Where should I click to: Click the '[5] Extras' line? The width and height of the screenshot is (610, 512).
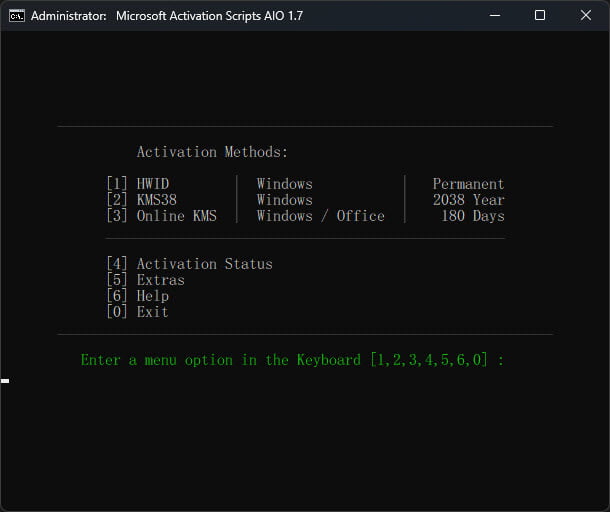(145, 280)
